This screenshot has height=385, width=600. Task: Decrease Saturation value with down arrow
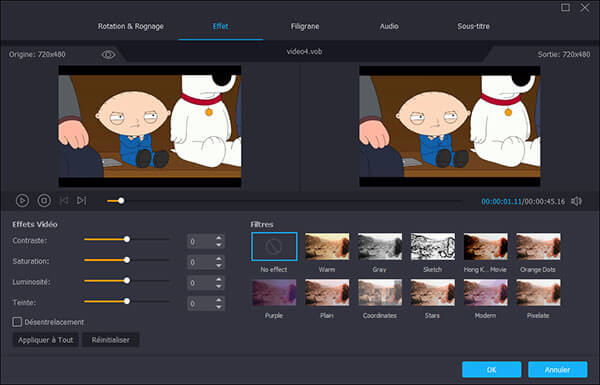[218, 265]
